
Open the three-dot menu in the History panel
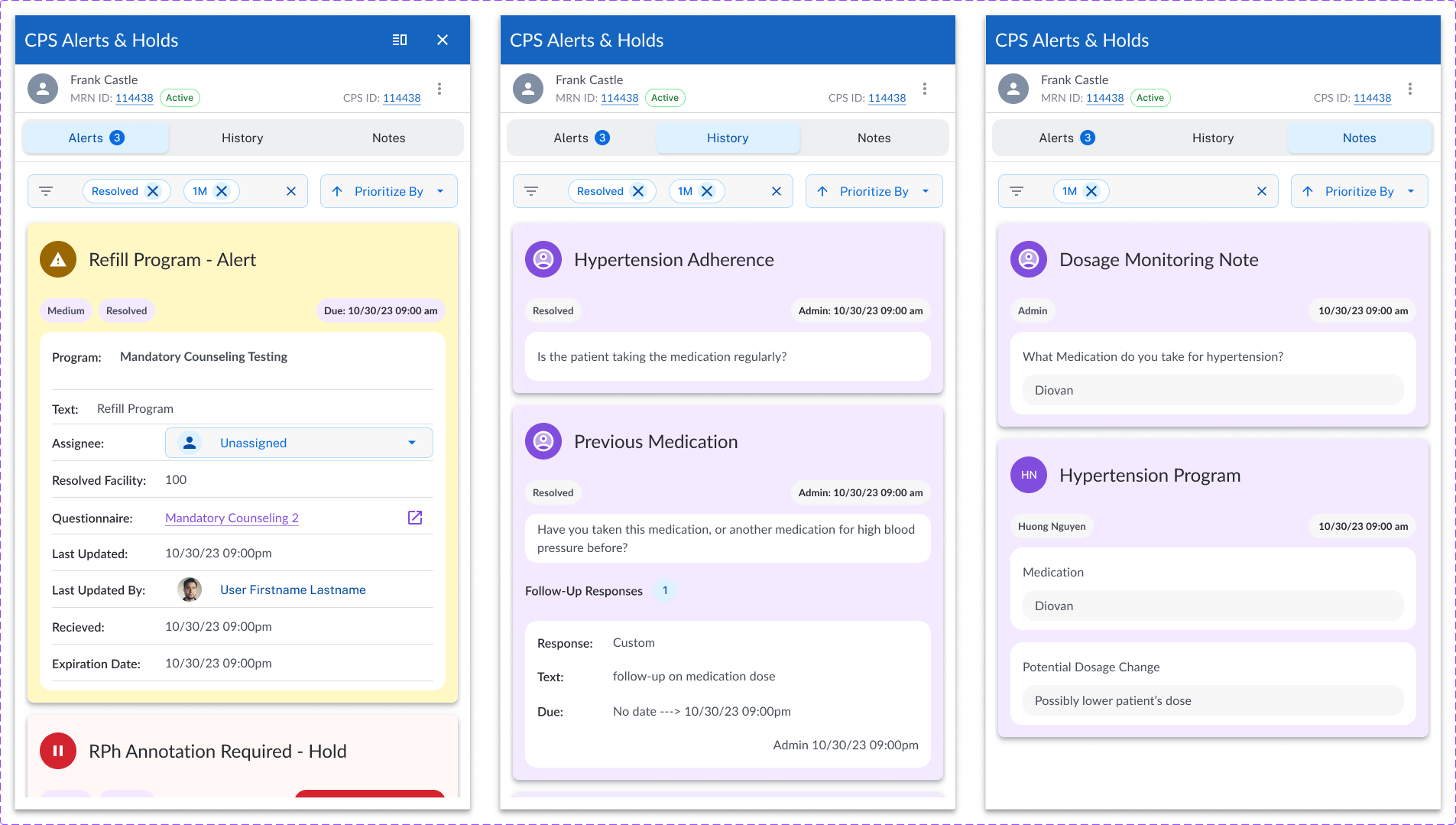(925, 89)
